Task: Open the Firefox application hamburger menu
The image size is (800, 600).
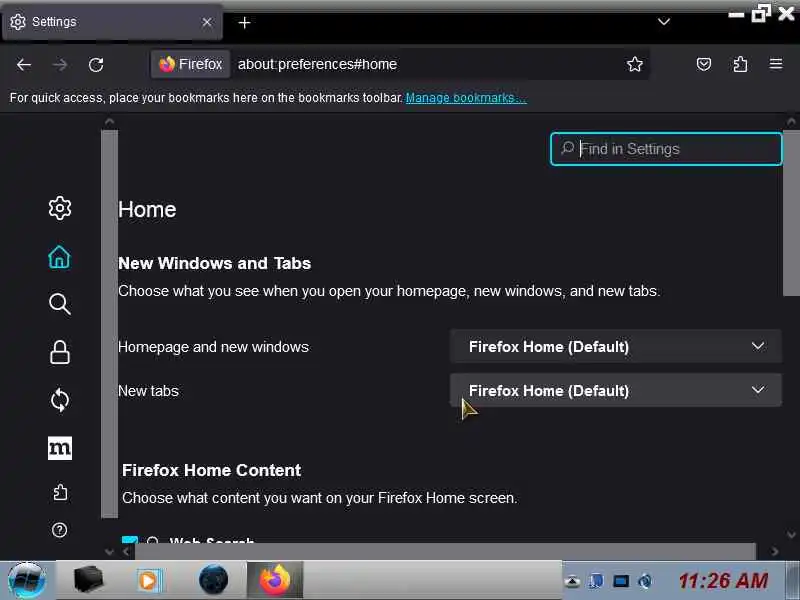Action: coord(776,64)
